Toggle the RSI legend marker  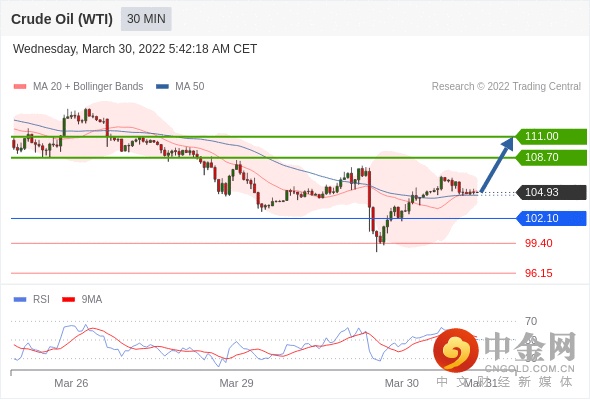click(x=20, y=300)
